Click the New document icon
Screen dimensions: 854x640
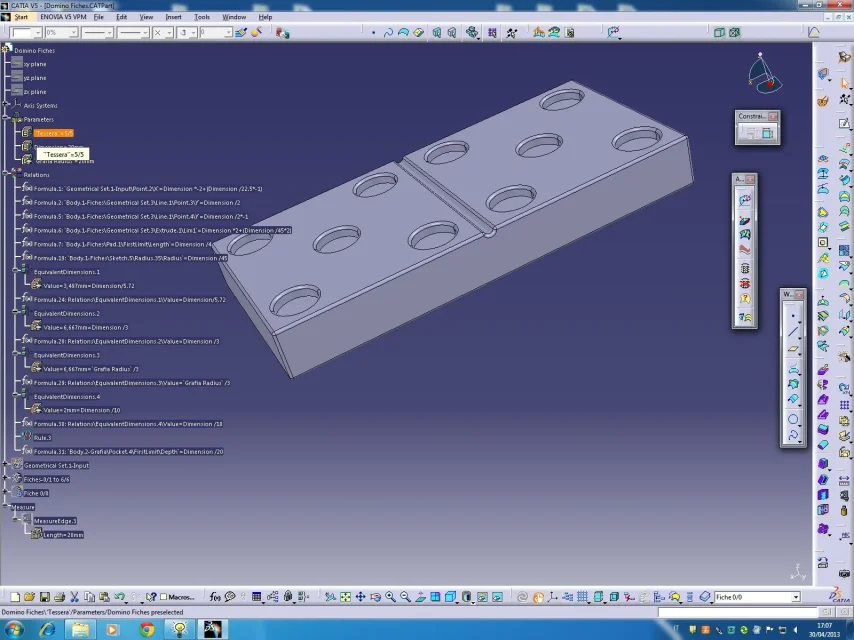(x=15, y=597)
